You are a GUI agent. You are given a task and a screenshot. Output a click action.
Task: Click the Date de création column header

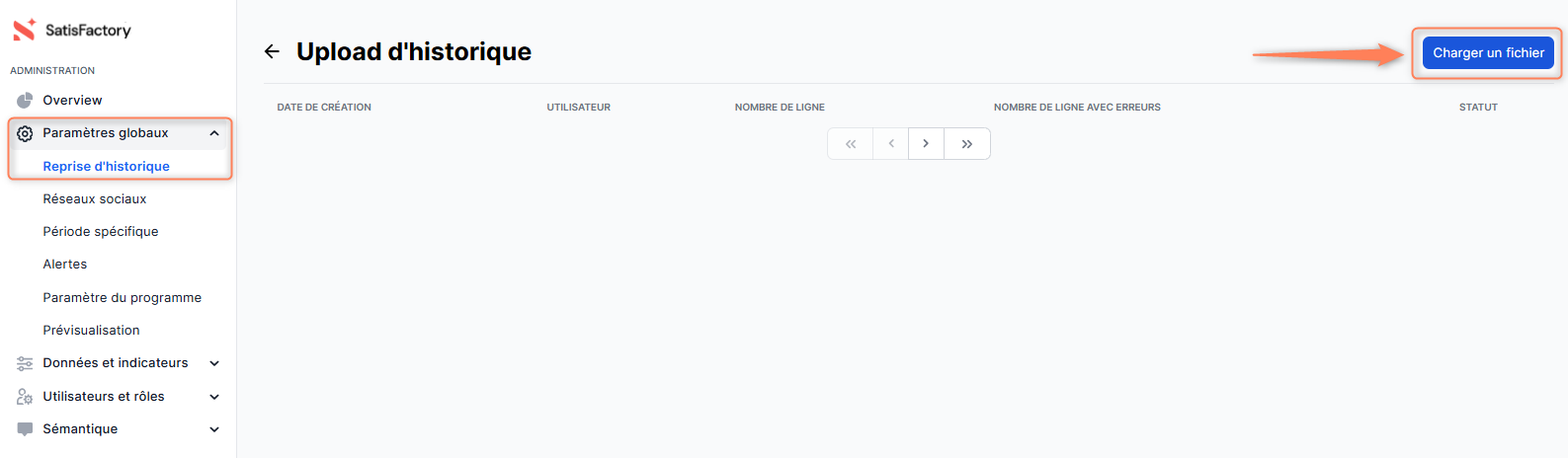[x=324, y=108]
